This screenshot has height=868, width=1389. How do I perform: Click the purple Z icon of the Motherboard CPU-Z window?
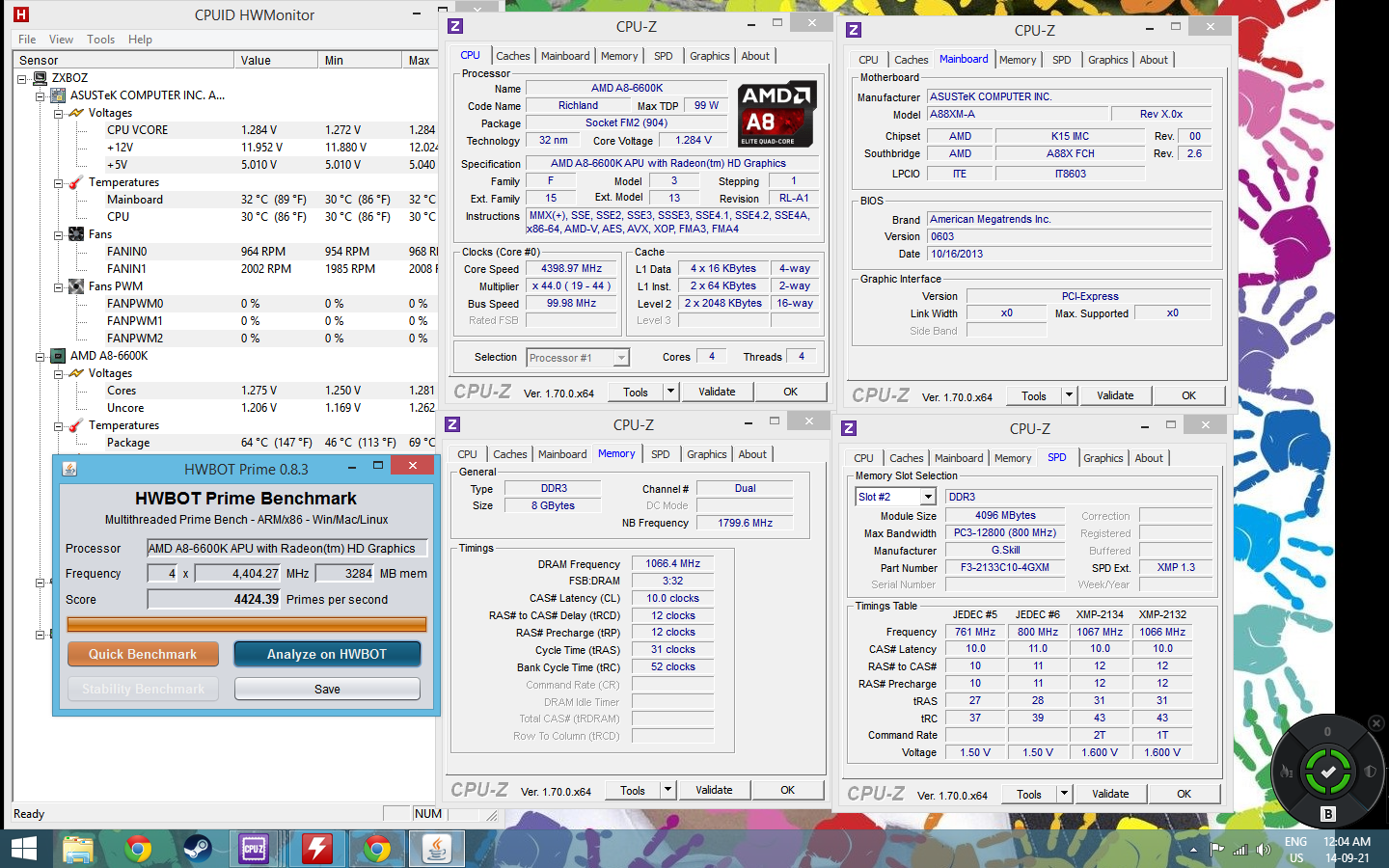tap(854, 30)
